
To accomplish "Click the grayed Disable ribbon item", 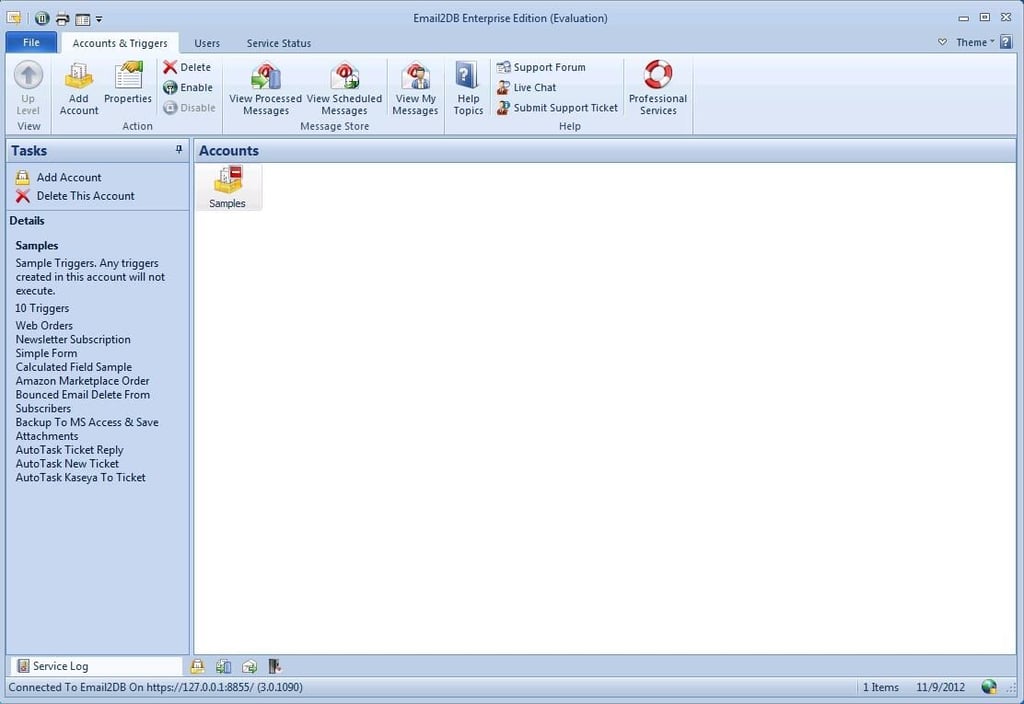I will [189, 108].
